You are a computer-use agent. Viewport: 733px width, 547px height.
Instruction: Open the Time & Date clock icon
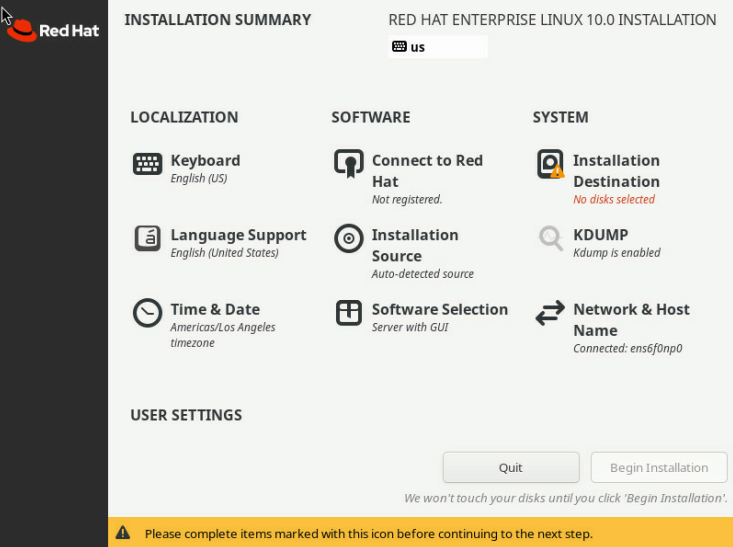pyautogui.click(x=147, y=313)
